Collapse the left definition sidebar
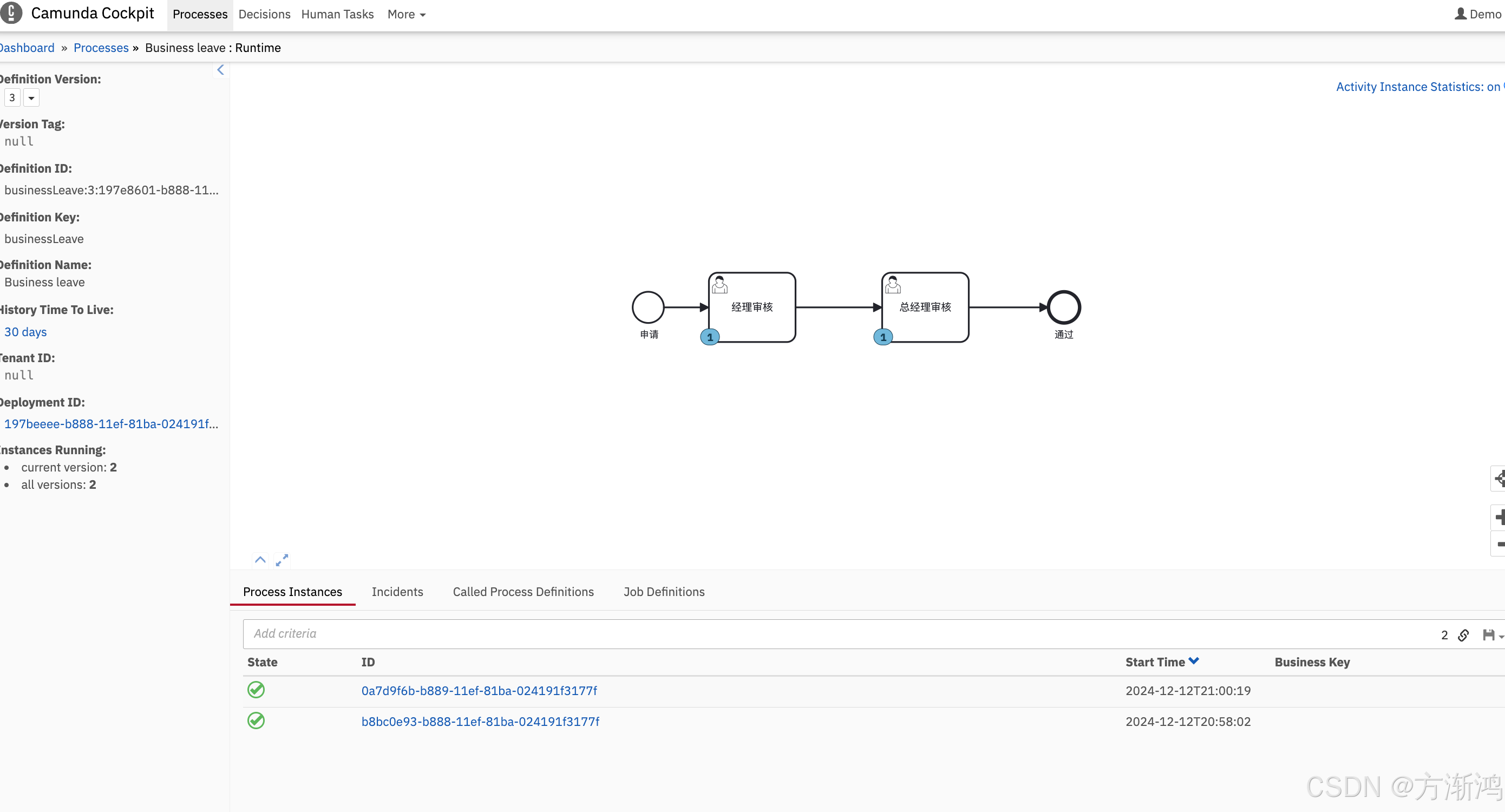Image resolution: width=1505 pixels, height=812 pixels. point(220,70)
